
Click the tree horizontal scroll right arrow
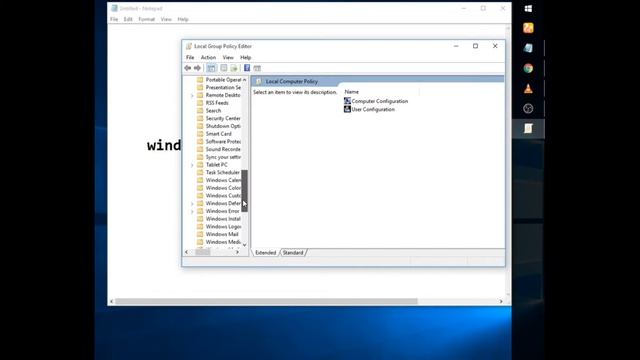[237, 252]
